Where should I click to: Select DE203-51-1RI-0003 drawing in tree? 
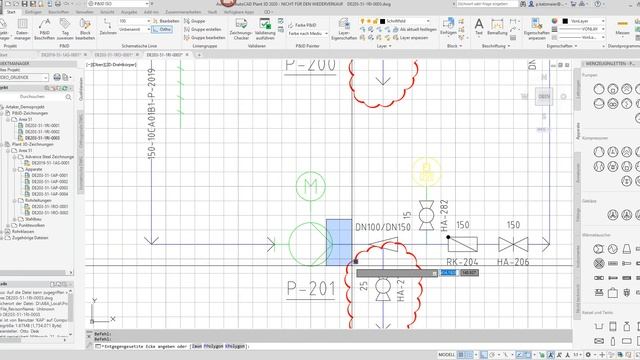[42, 138]
